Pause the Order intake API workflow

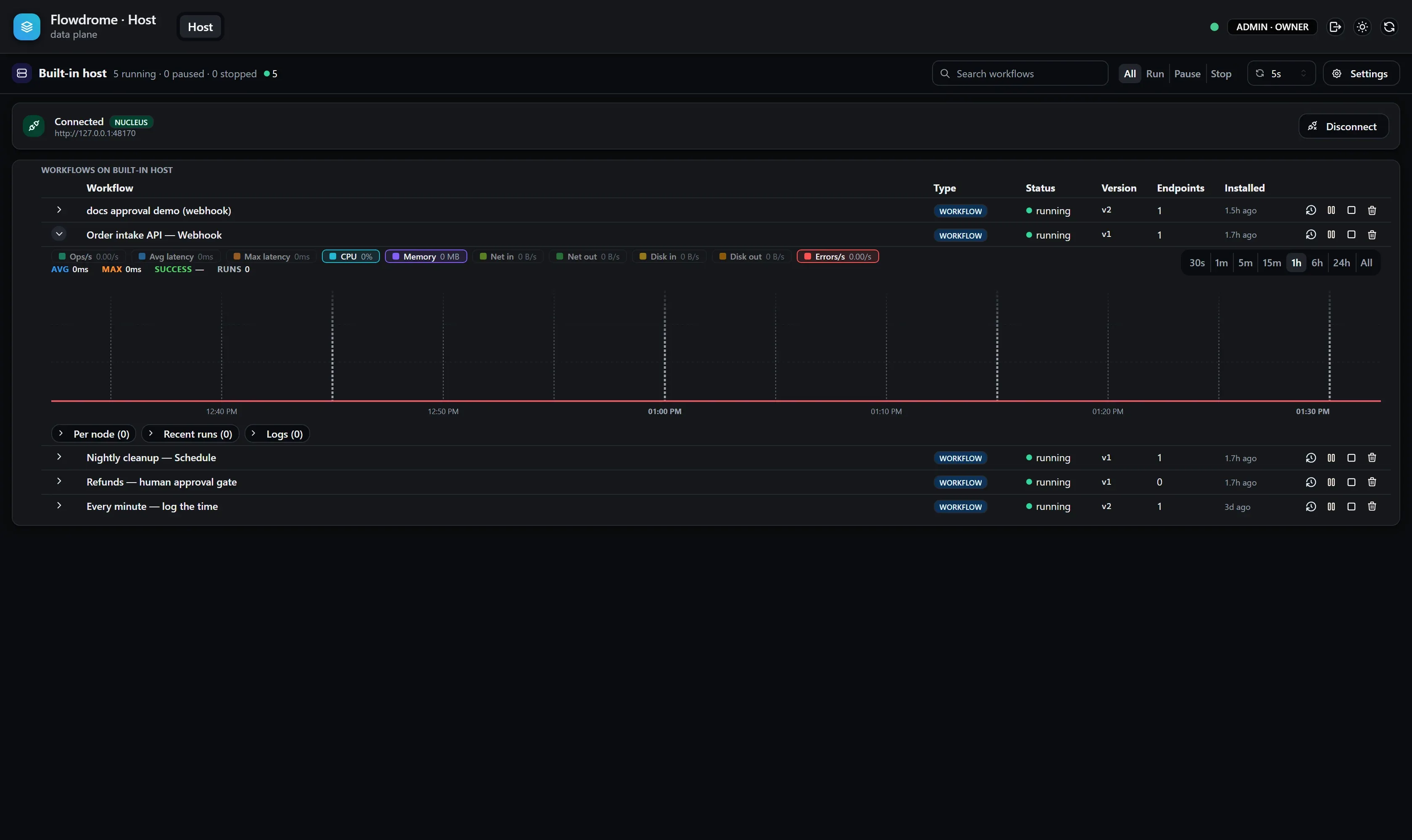(x=1331, y=234)
